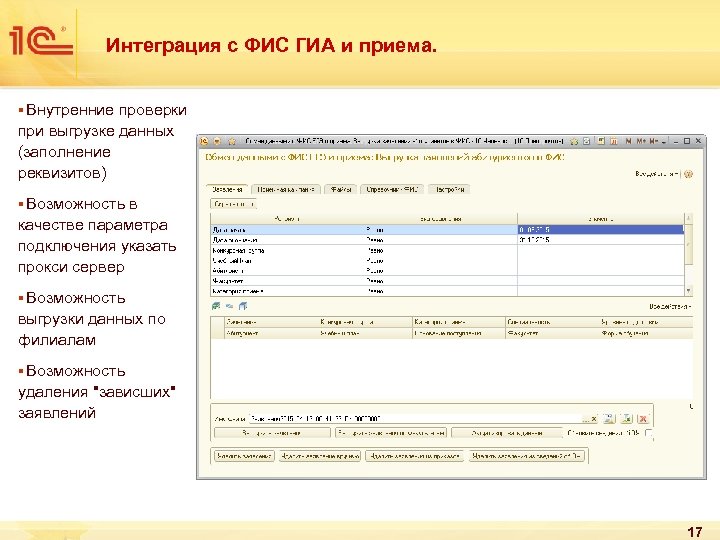Screen dimensions: 720x540
Task: Open the ellipsis chooser in the file field
Action: click(586, 418)
